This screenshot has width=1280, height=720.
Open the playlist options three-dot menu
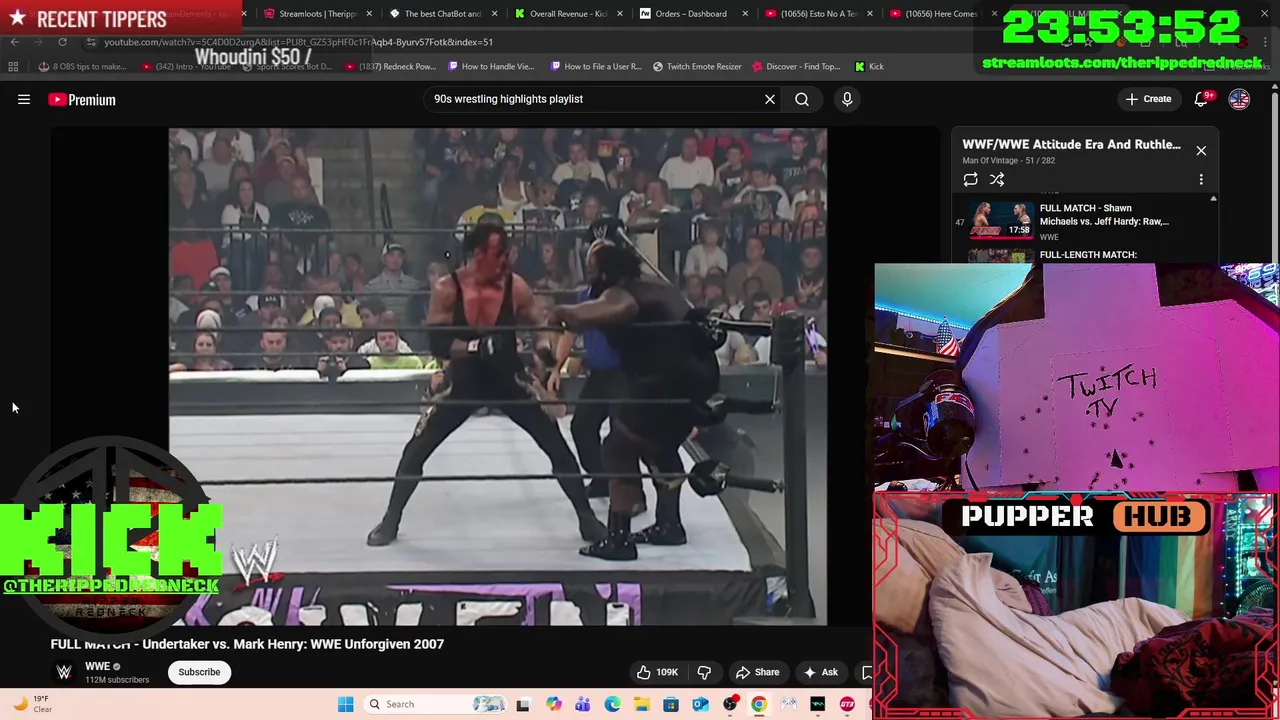tap(1201, 179)
